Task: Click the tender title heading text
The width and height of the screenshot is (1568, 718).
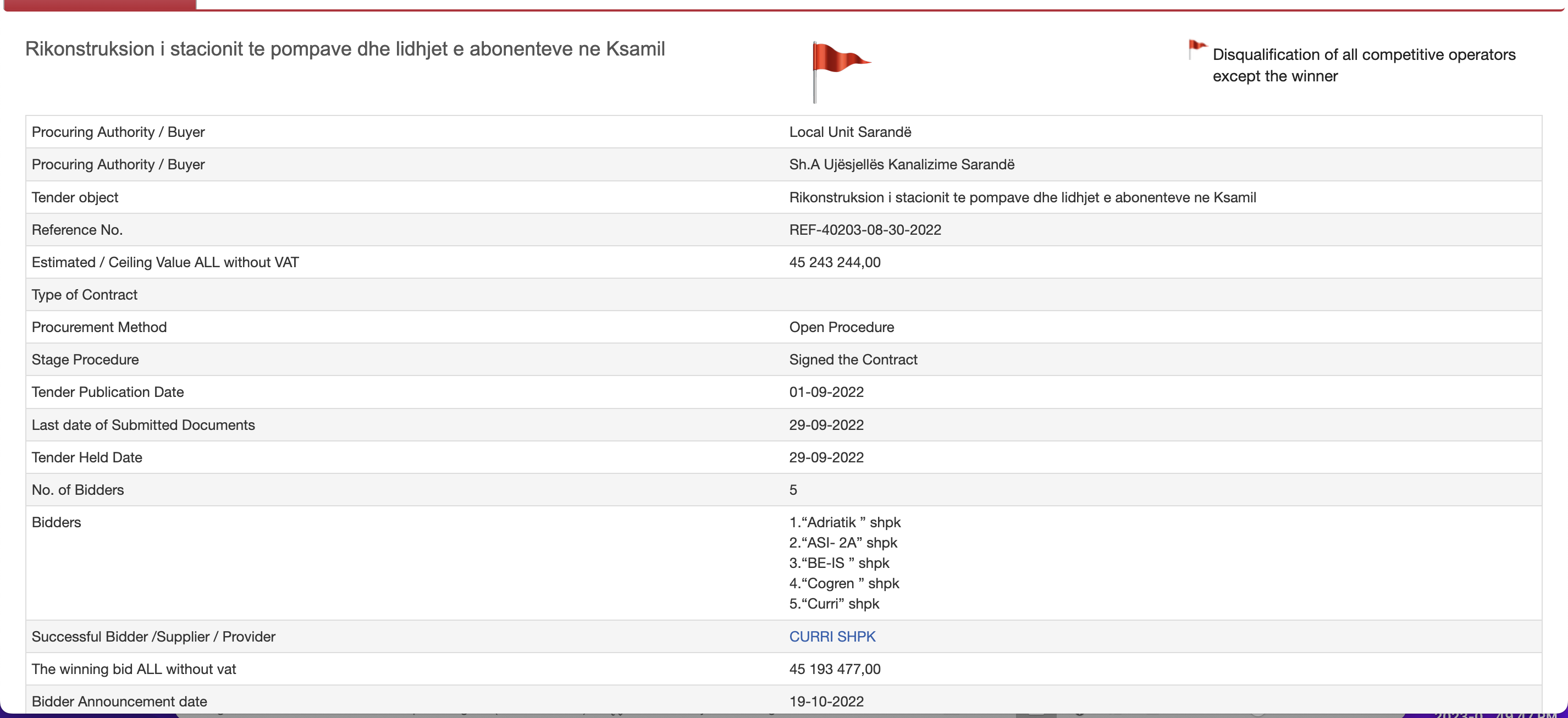Action: [x=345, y=49]
